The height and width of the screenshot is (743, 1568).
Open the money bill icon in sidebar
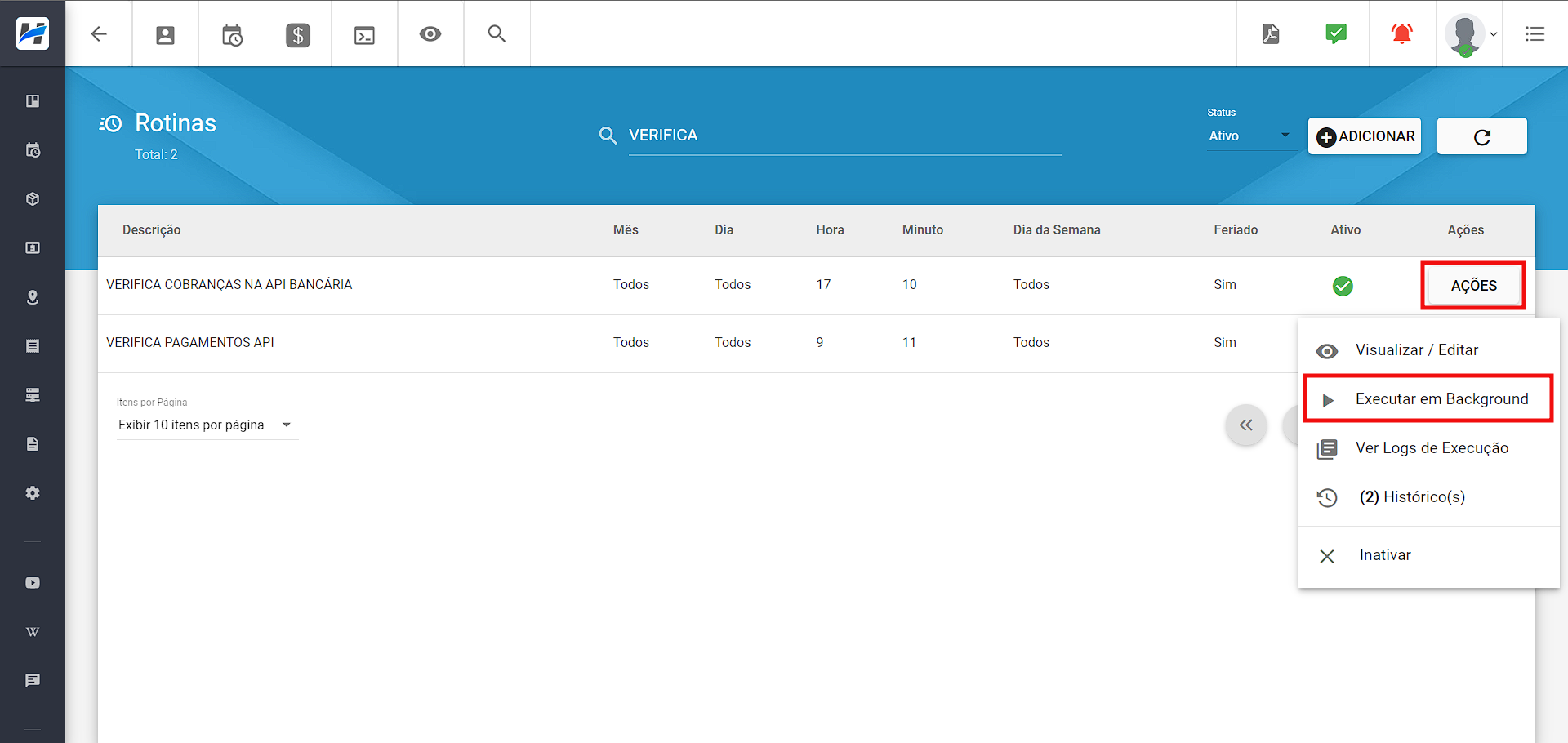click(33, 248)
